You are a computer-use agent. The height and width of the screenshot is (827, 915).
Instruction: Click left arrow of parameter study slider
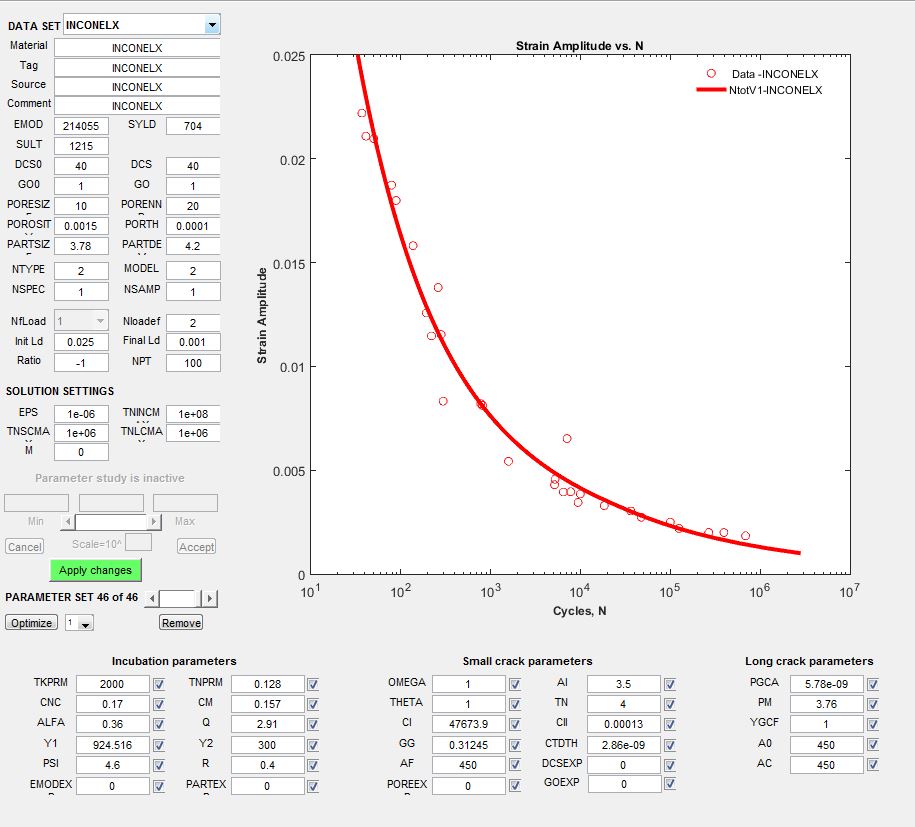point(68,522)
